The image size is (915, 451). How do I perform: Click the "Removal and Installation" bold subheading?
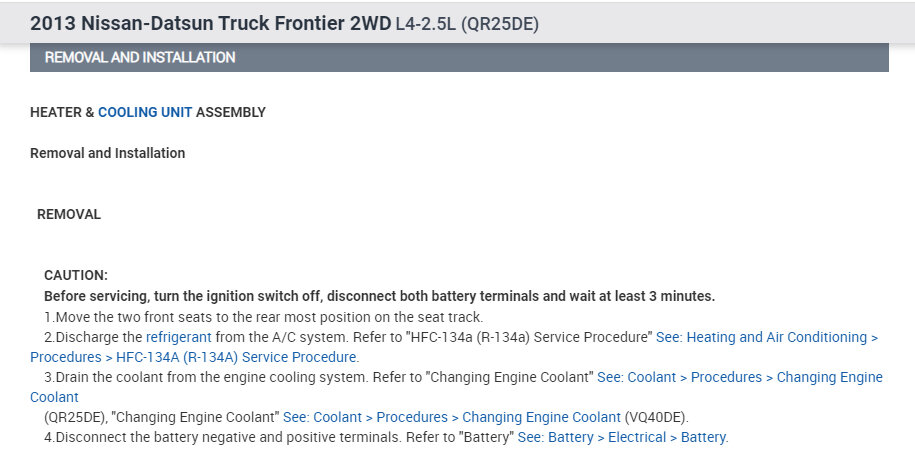point(107,154)
